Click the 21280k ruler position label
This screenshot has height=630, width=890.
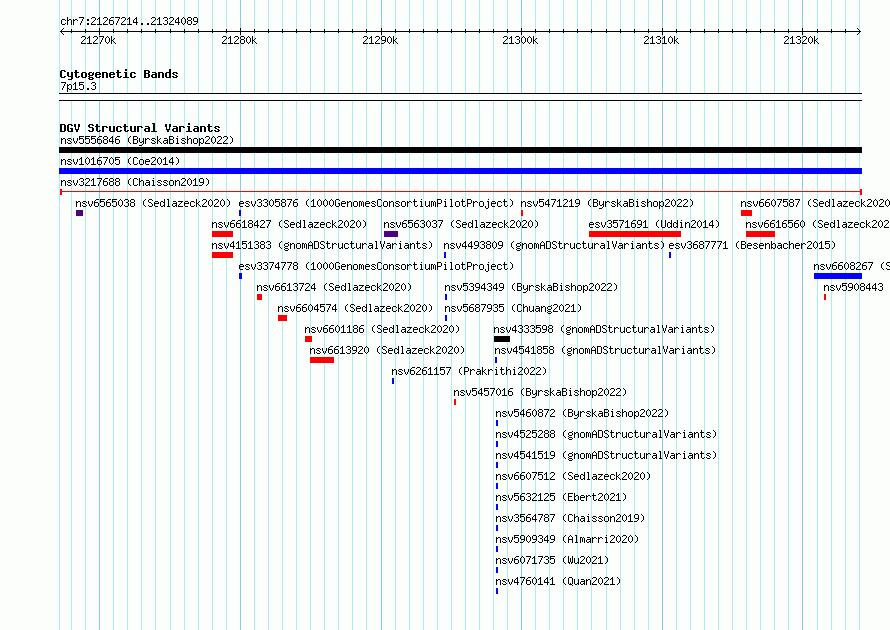tap(239, 40)
